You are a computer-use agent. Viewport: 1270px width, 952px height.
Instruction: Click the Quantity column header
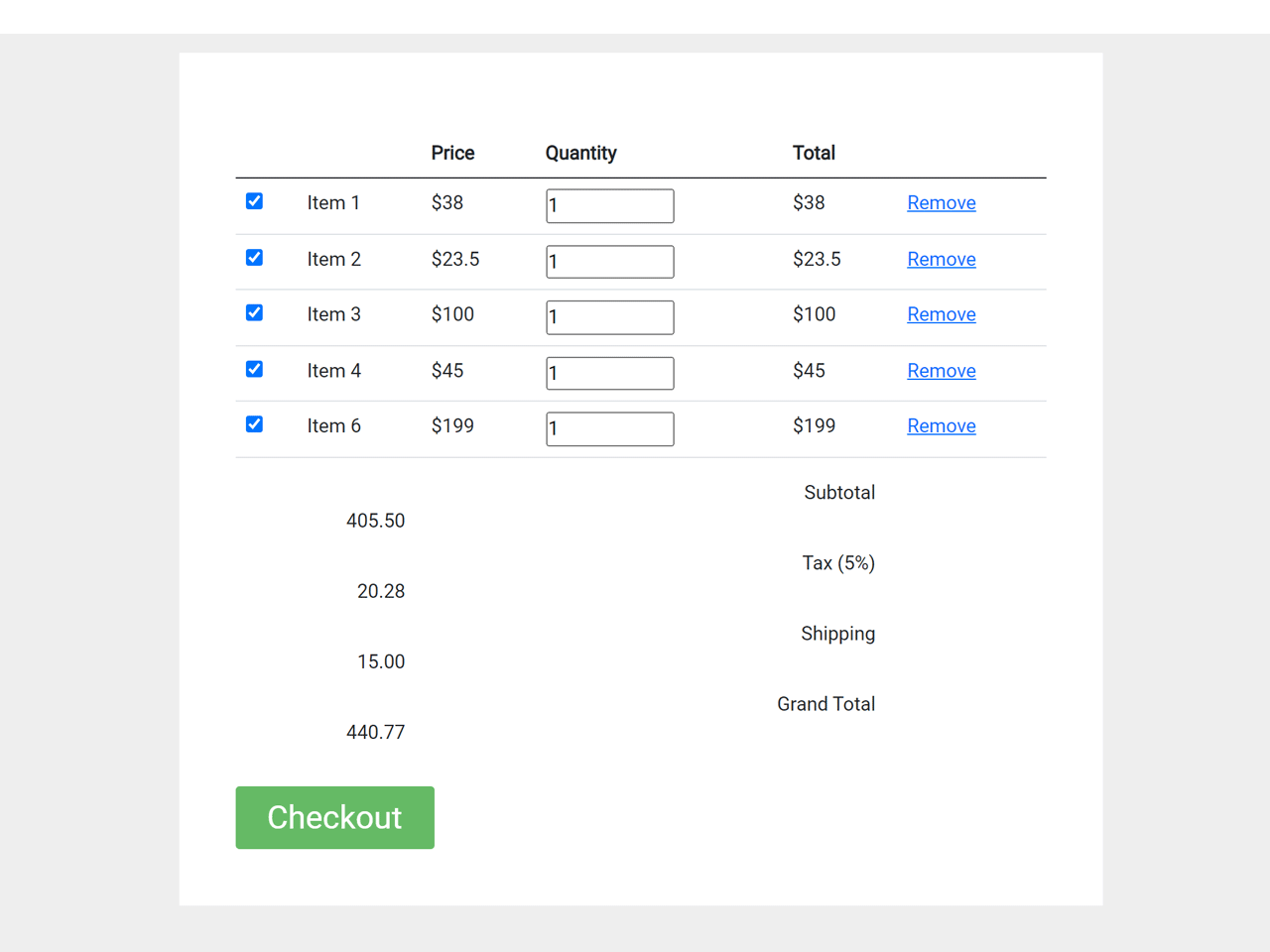[580, 153]
